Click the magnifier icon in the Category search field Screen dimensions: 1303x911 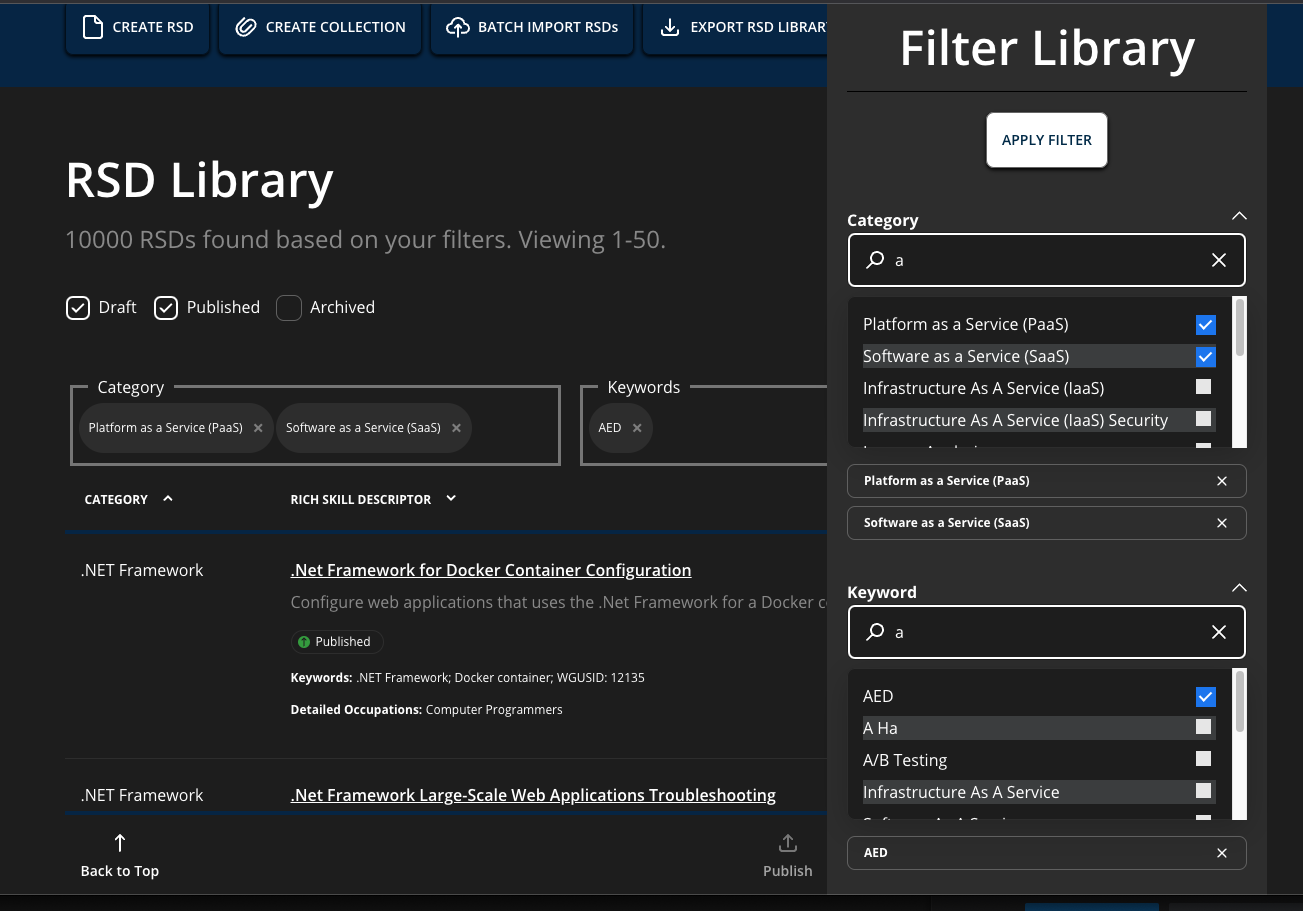click(x=875, y=260)
